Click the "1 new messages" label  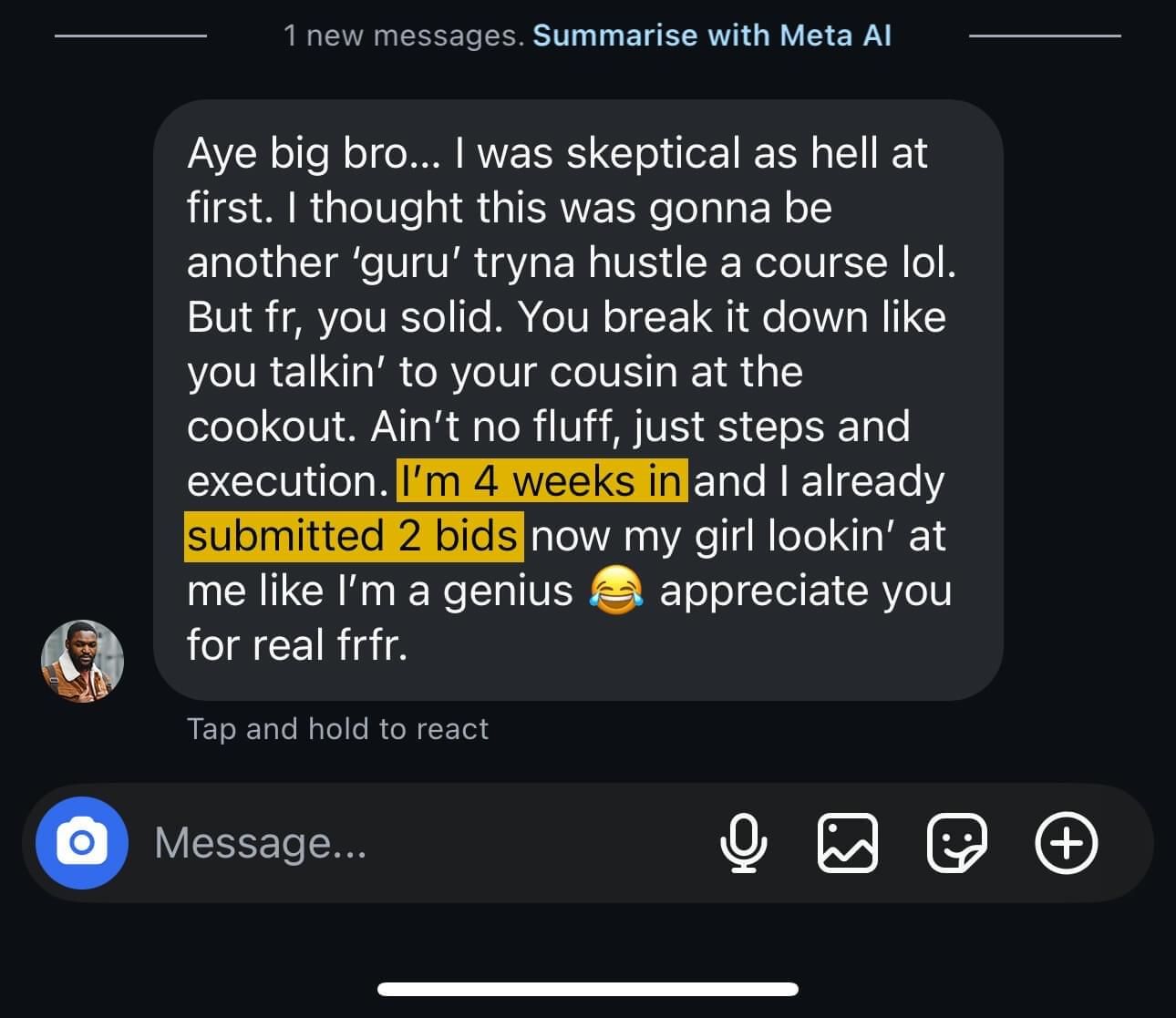403,36
